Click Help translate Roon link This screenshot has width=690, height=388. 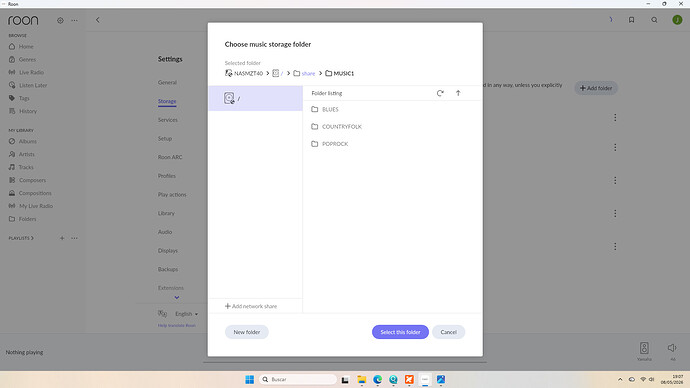click(x=176, y=326)
